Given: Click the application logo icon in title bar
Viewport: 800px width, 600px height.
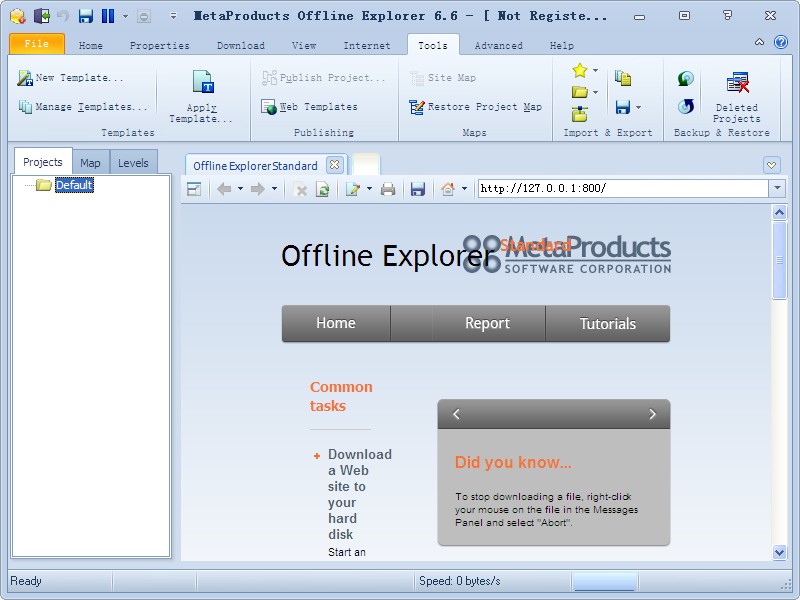Looking at the screenshot, I should 18,16.
